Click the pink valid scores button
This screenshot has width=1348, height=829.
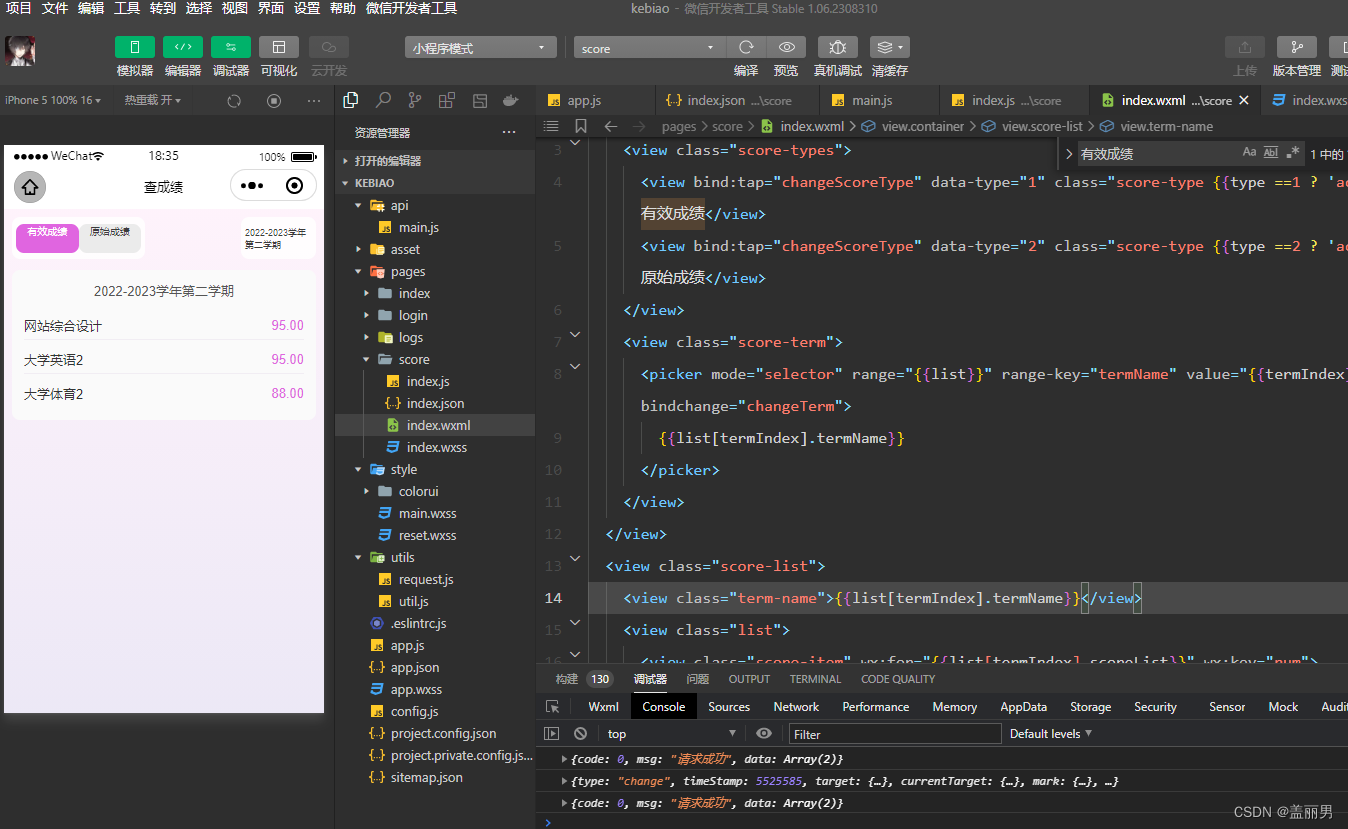[47, 237]
